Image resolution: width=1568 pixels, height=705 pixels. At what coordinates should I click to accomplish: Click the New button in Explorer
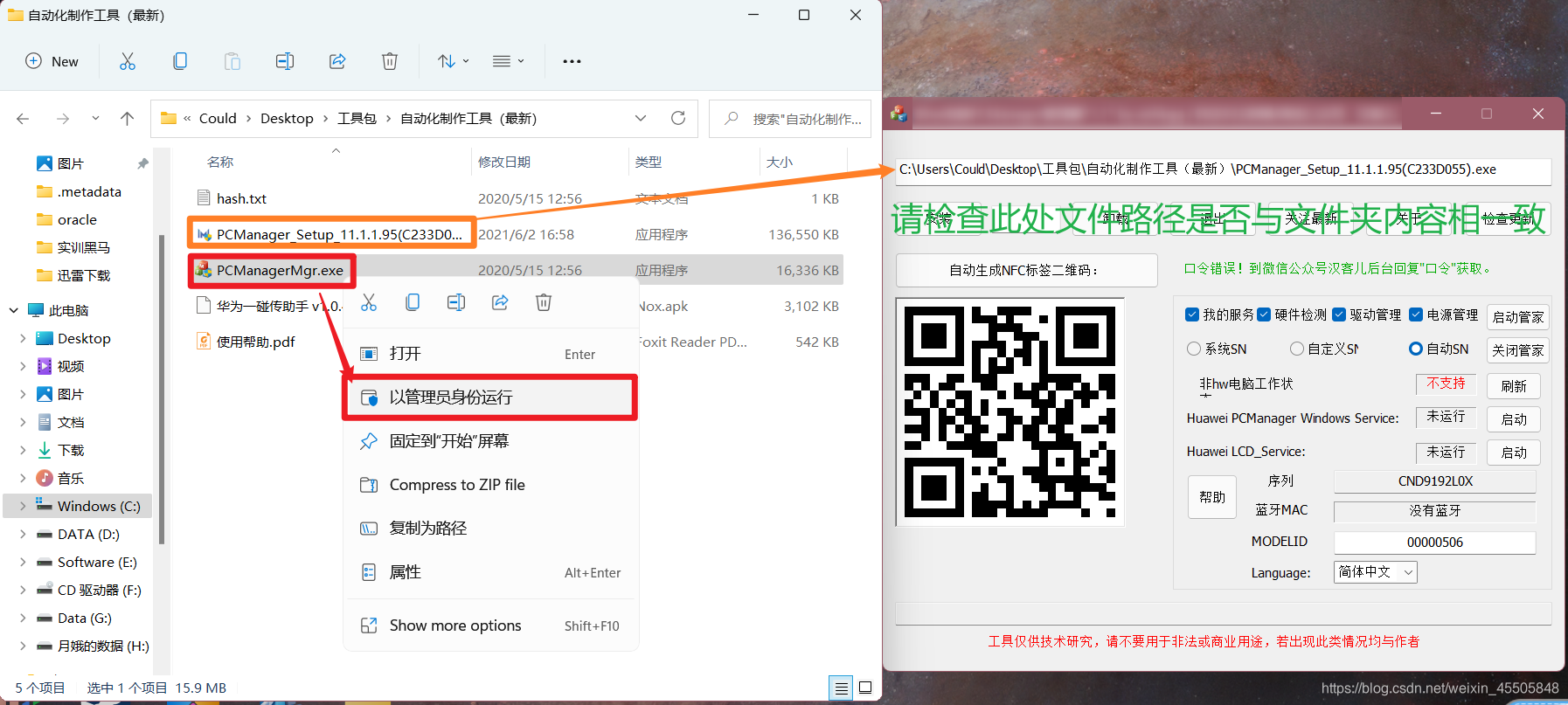(52, 61)
